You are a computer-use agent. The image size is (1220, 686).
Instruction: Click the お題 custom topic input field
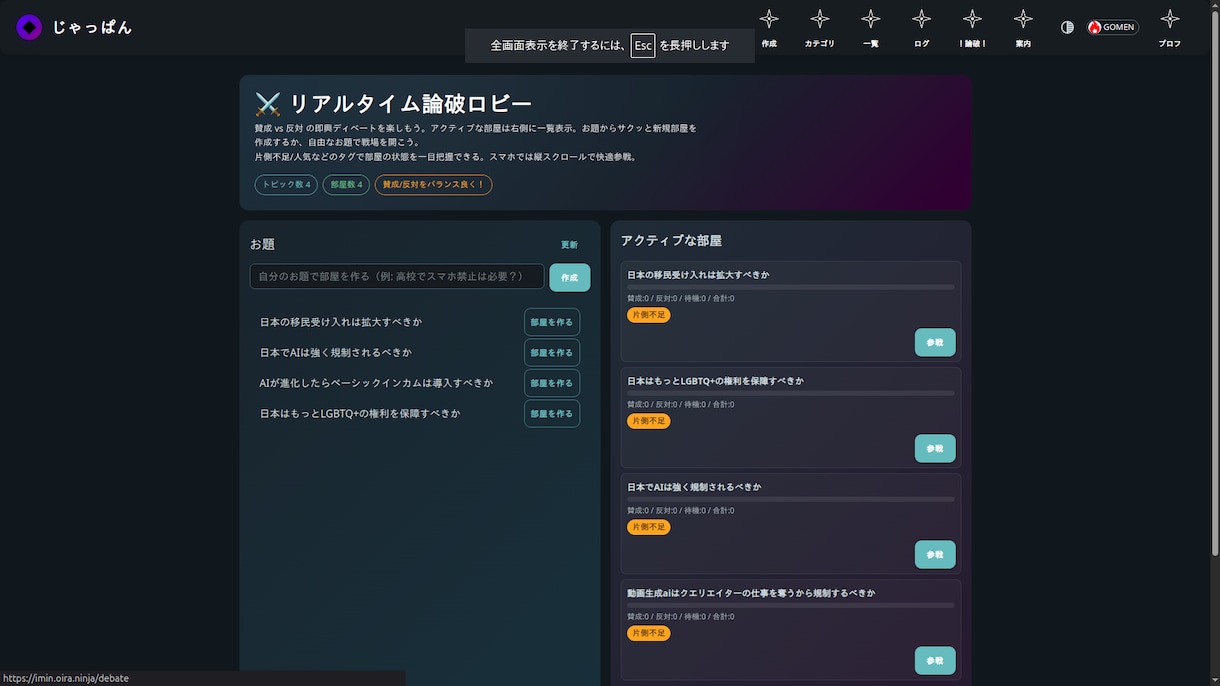click(x=397, y=276)
